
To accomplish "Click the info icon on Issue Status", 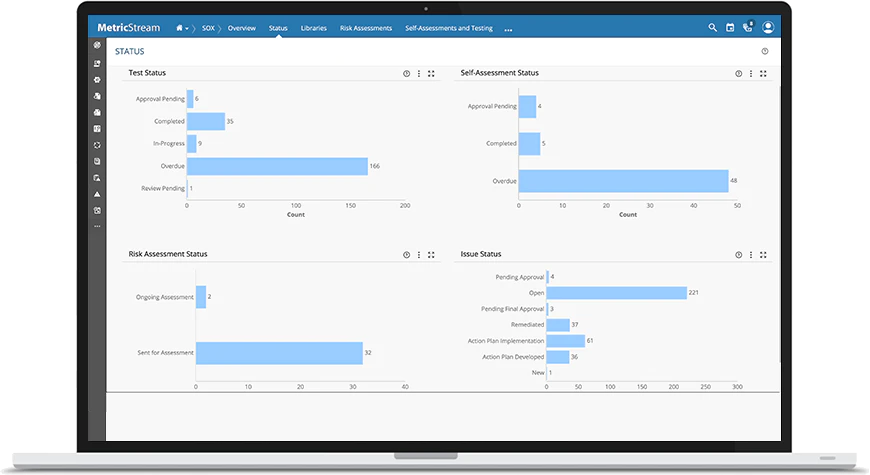I will click(739, 255).
